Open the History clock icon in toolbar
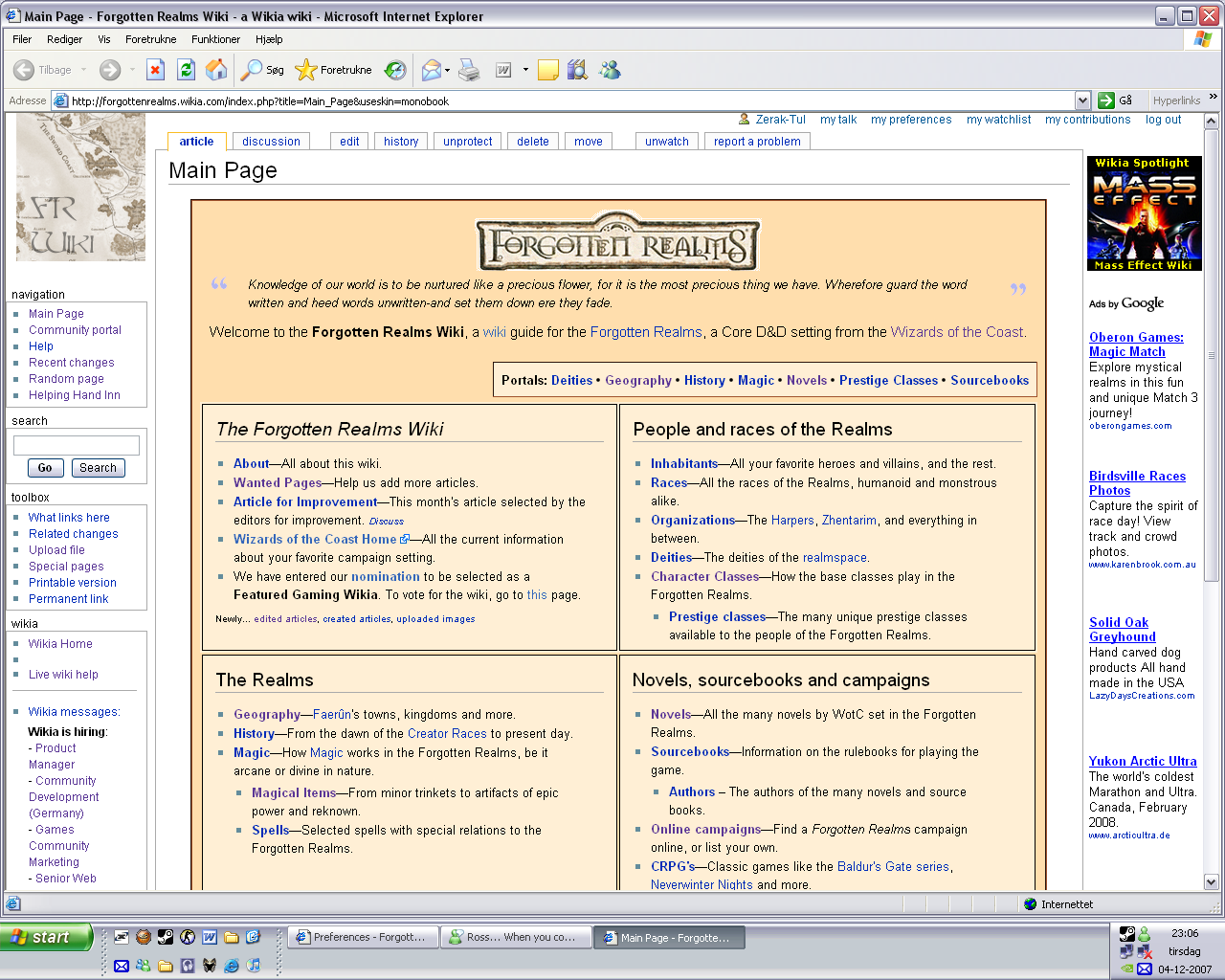Image resolution: width=1225 pixels, height=980 pixels. tap(395, 70)
